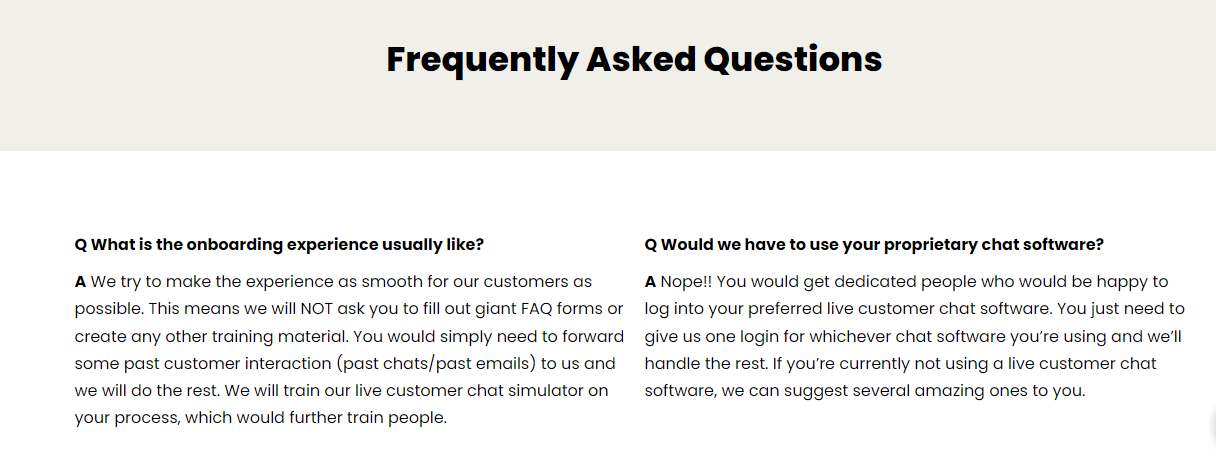Select the onboarding experience question
1216x466 pixels.
pyautogui.click(x=280, y=244)
